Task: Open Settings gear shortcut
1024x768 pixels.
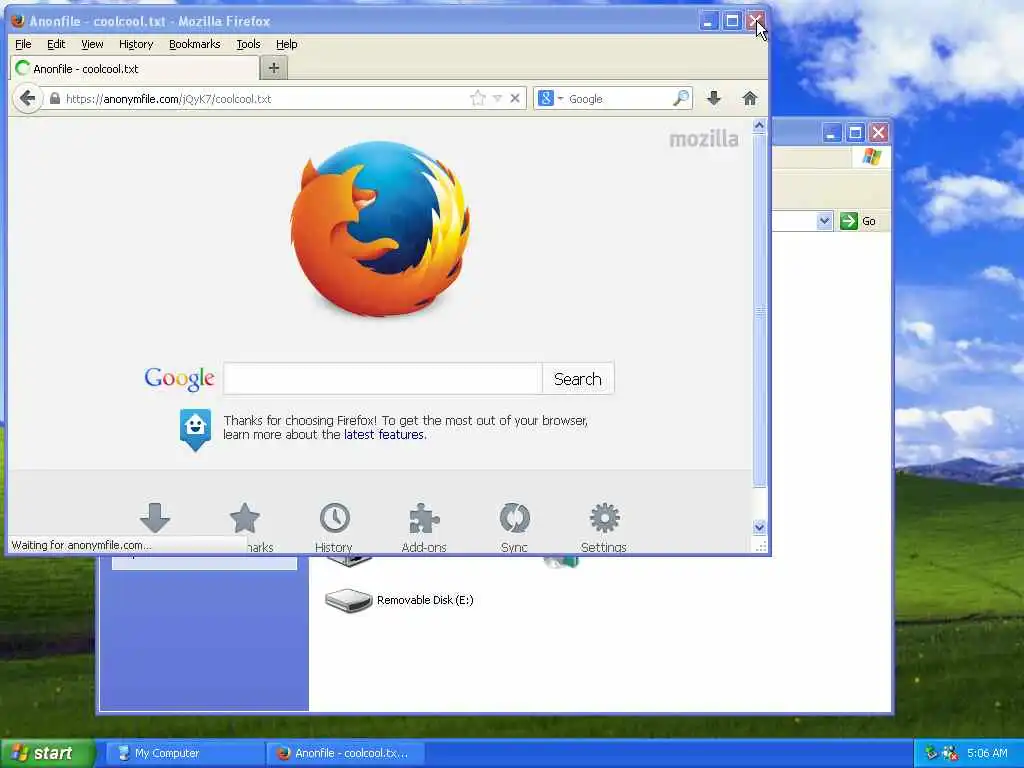Action: tap(604, 519)
